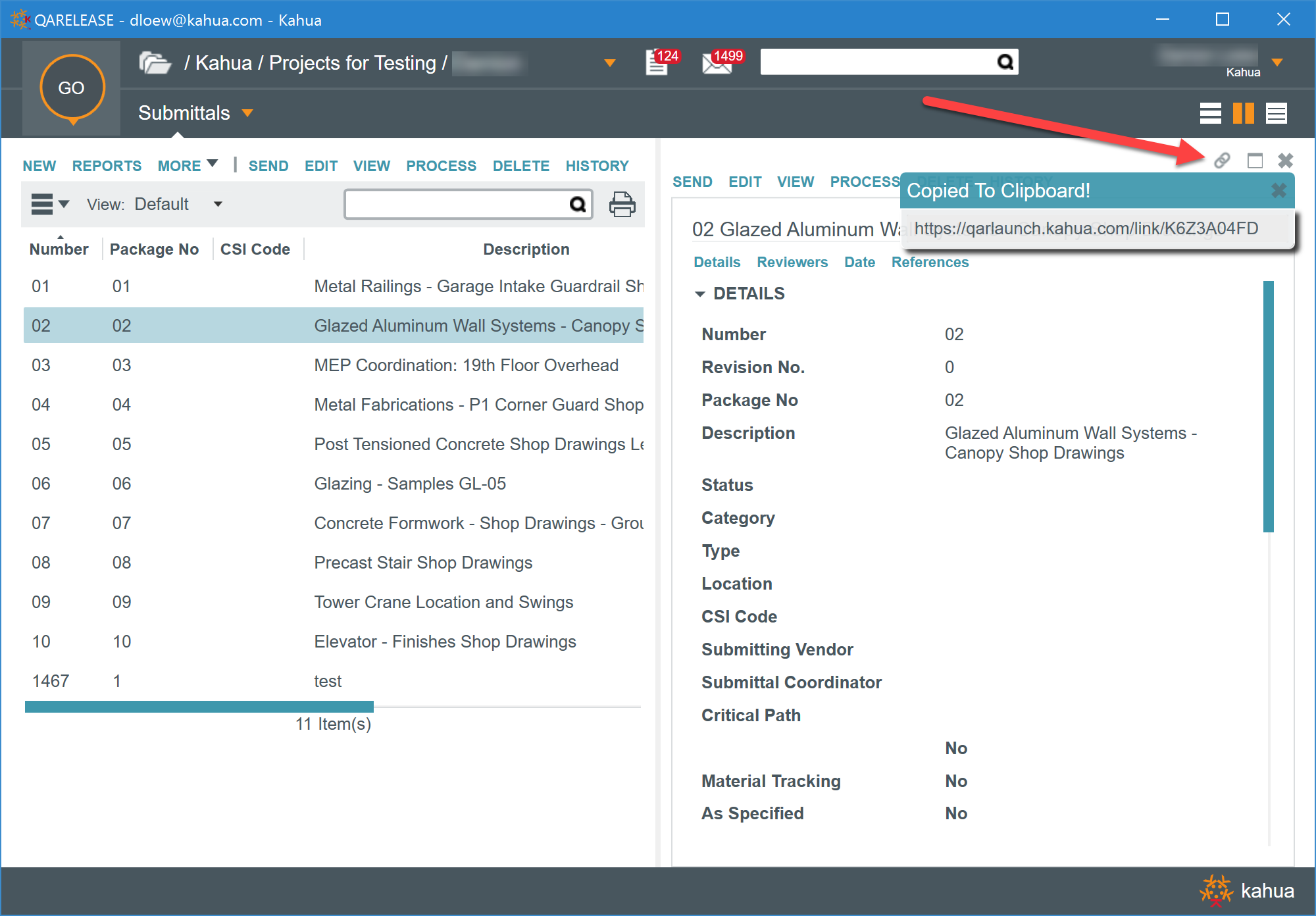Switch to the full list layout icon

coord(1210,113)
